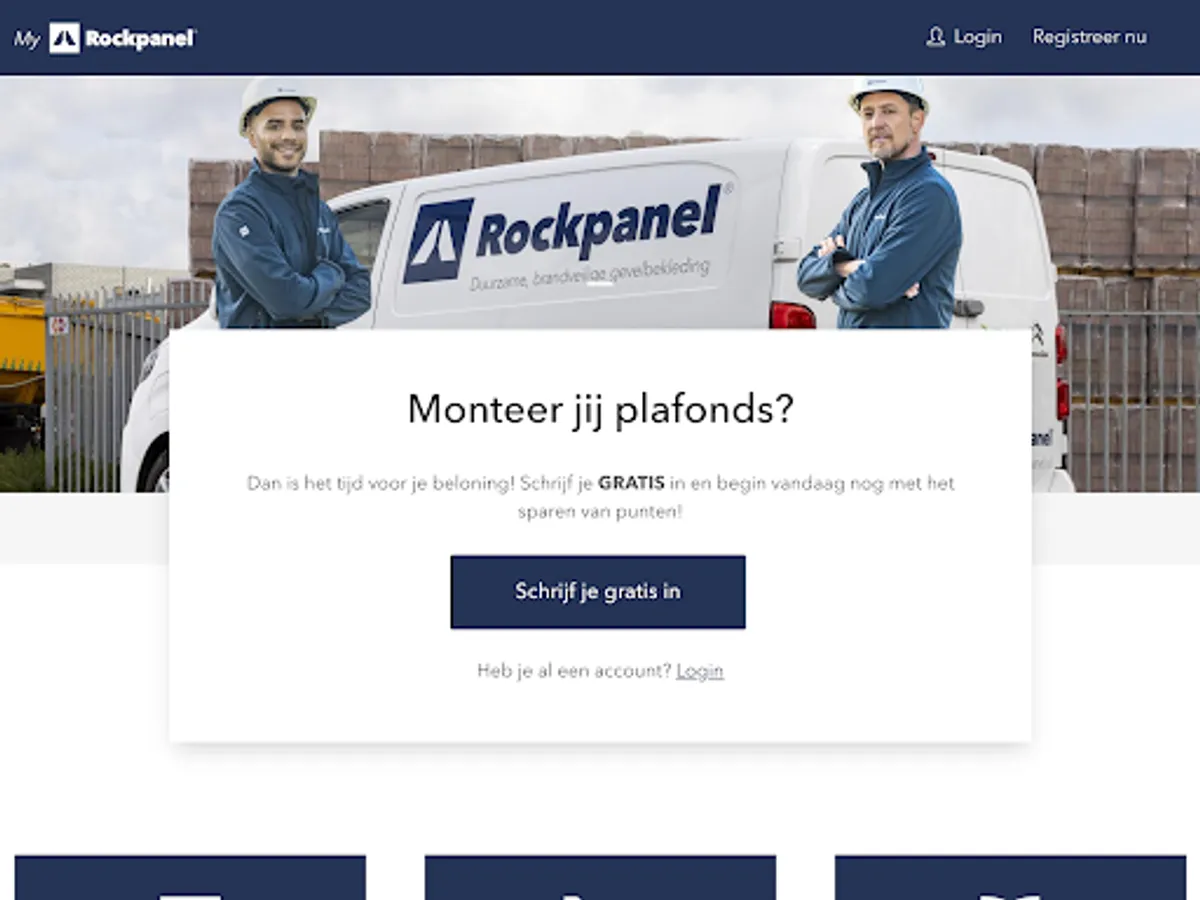Viewport: 1200px width, 900px height.
Task: Open the right dark blue card tile
Action: (1010, 877)
